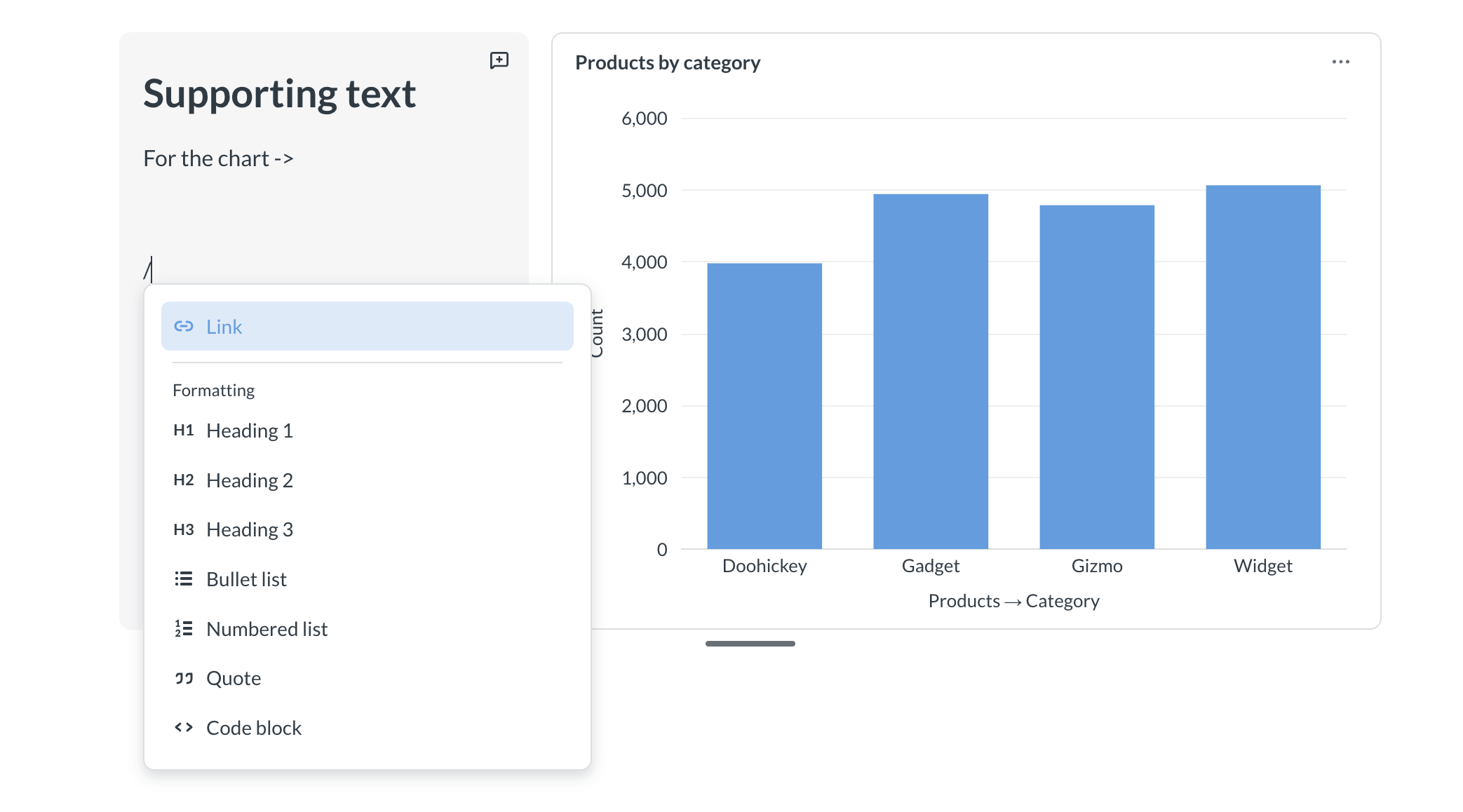
Task: Click the horizontal scrollbar below the chart
Action: pyautogui.click(x=750, y=642)
